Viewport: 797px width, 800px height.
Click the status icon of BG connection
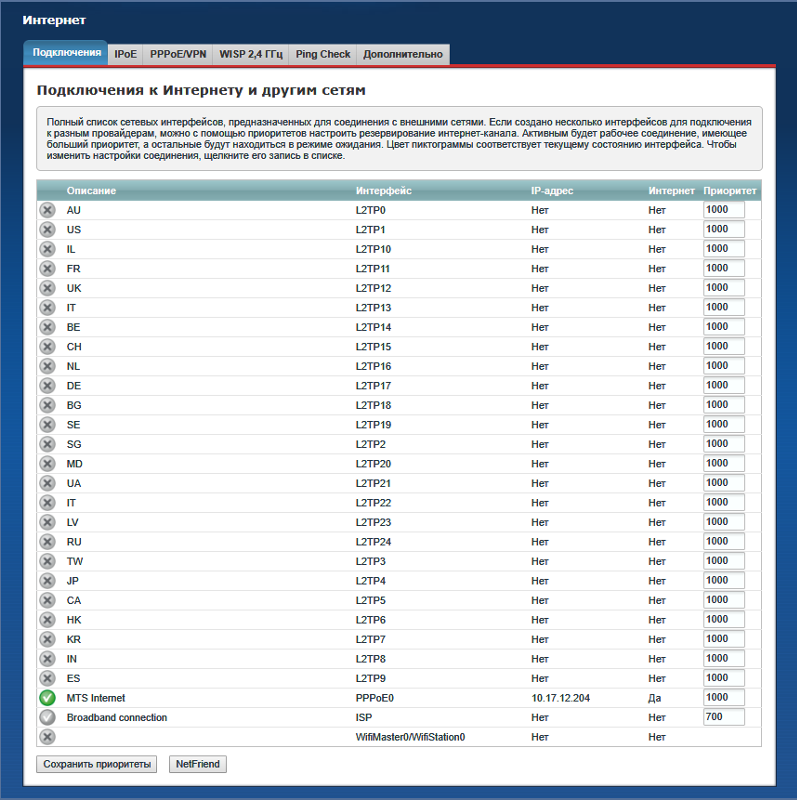coord(47,405)
